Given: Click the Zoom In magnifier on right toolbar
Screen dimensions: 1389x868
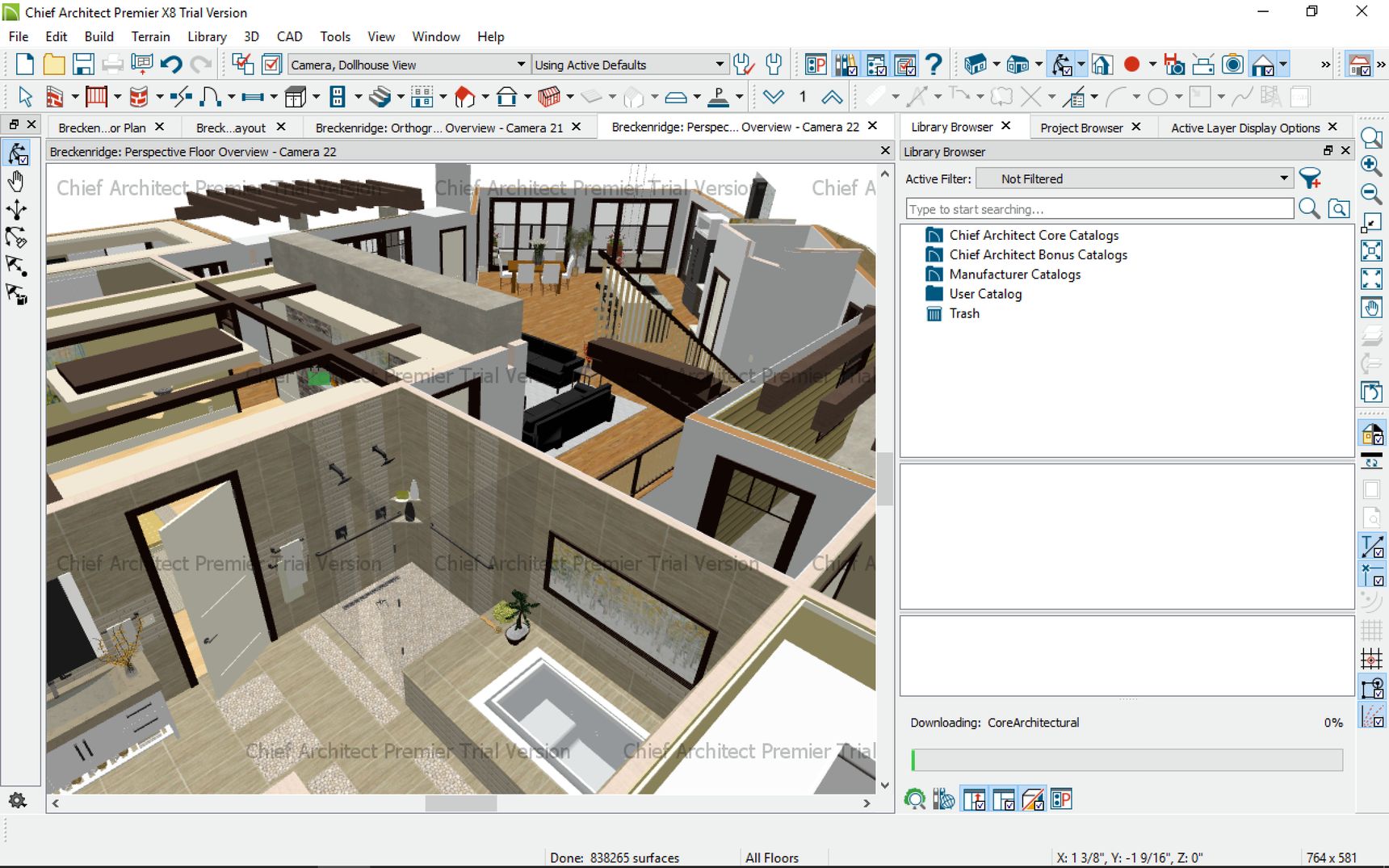Looking at the screenshot, I should point(1371,166).
